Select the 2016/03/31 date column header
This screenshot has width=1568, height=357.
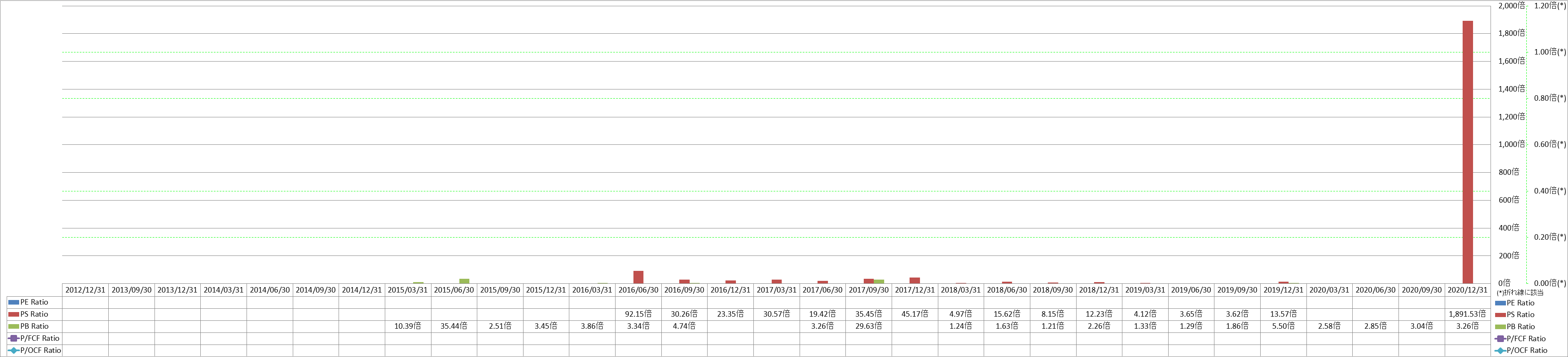click(x=592, y=290)
